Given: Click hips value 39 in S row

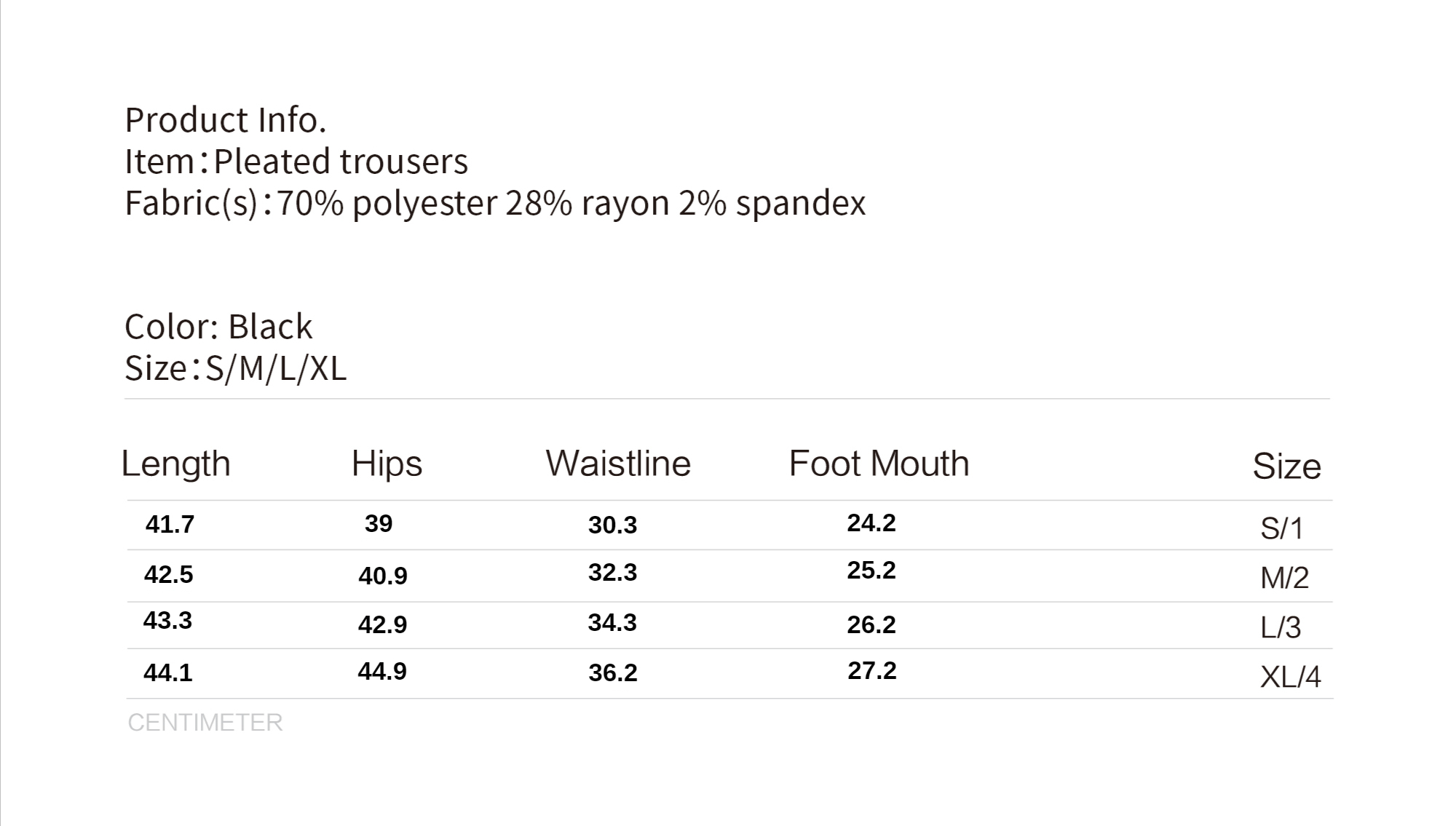Looking at the screenshot, I should (379, 523).
